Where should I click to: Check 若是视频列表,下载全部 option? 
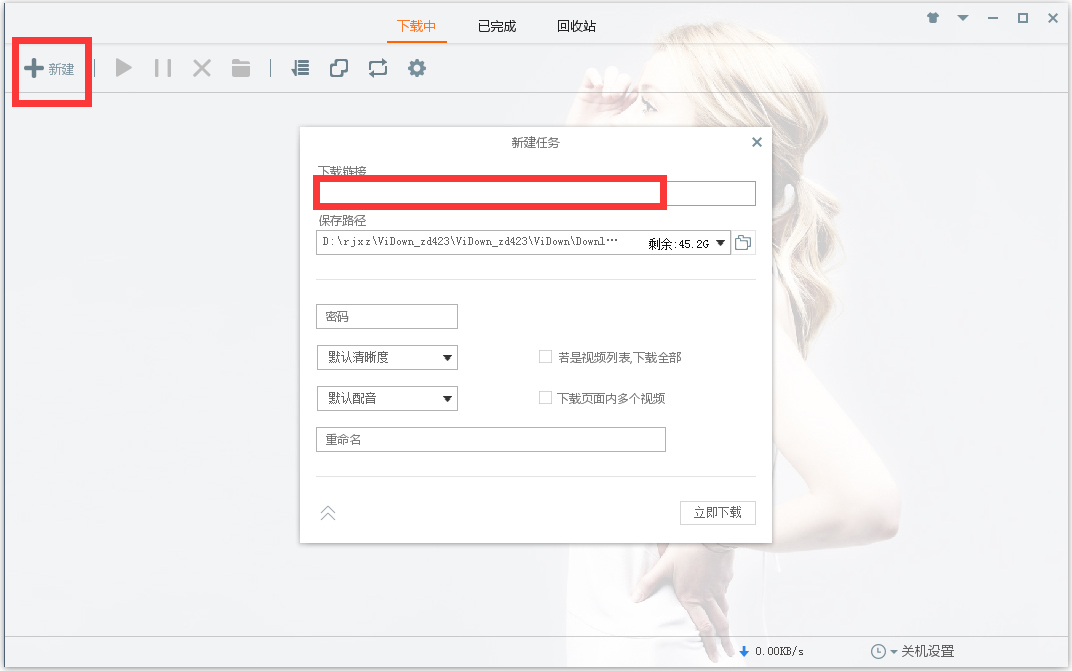(x=546, y=357)
